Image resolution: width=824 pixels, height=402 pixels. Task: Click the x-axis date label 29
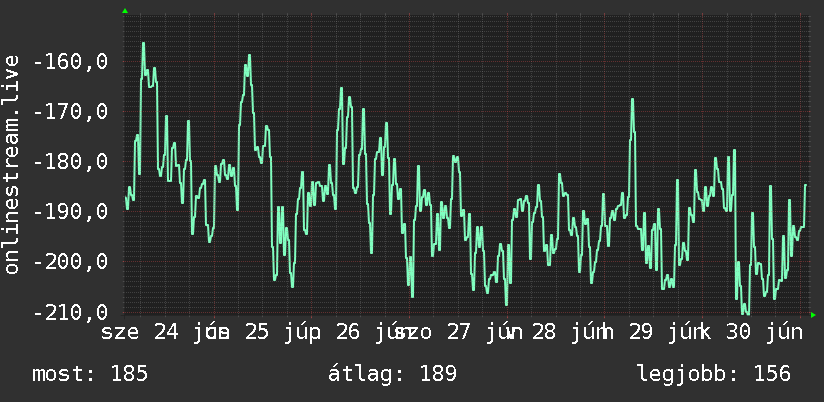coord(641,332)
